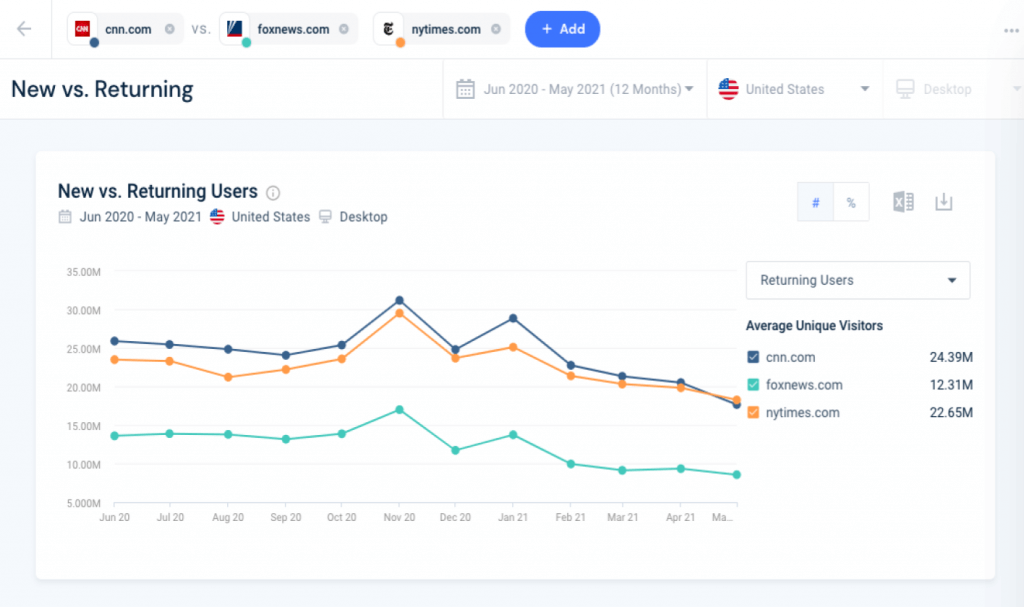The width and height of the screenshot is (1024, 607).
Task: Open the Returning Users dropdown
Action: click(x=857, y=280)
